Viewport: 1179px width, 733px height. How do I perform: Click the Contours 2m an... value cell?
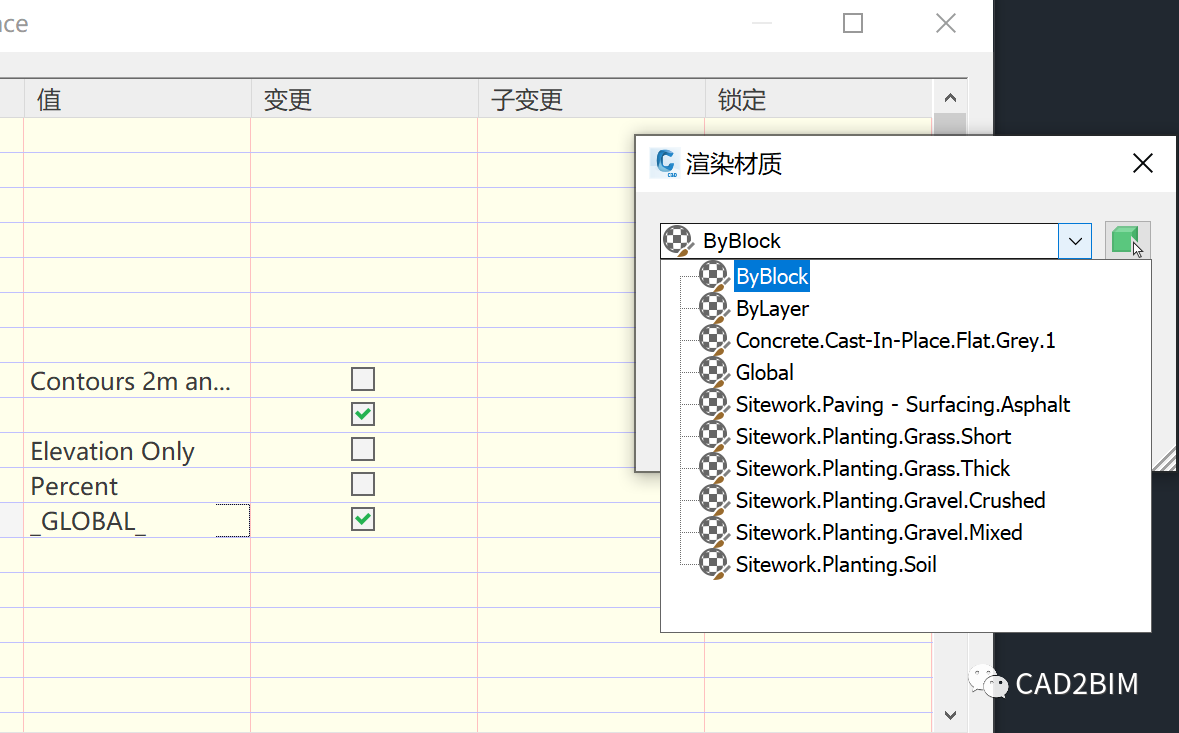pos(138,380)
